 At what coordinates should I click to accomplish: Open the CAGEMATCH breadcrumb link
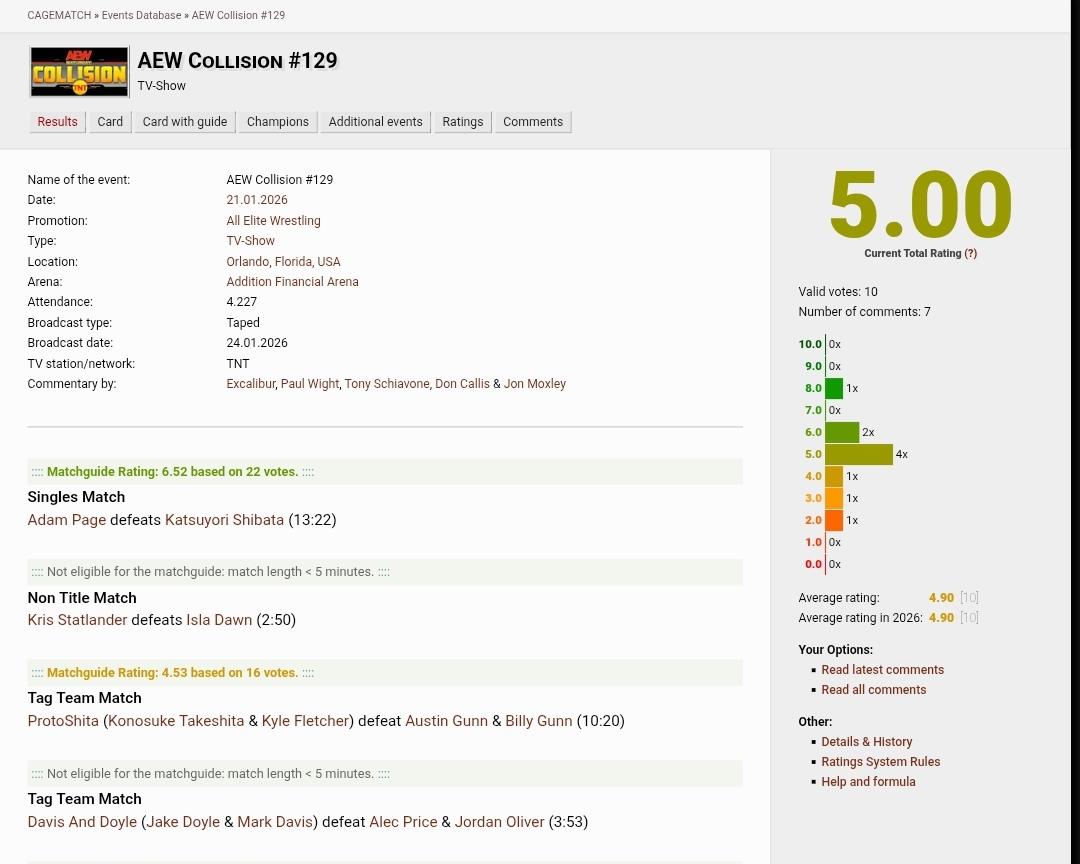tap(59, 15)
